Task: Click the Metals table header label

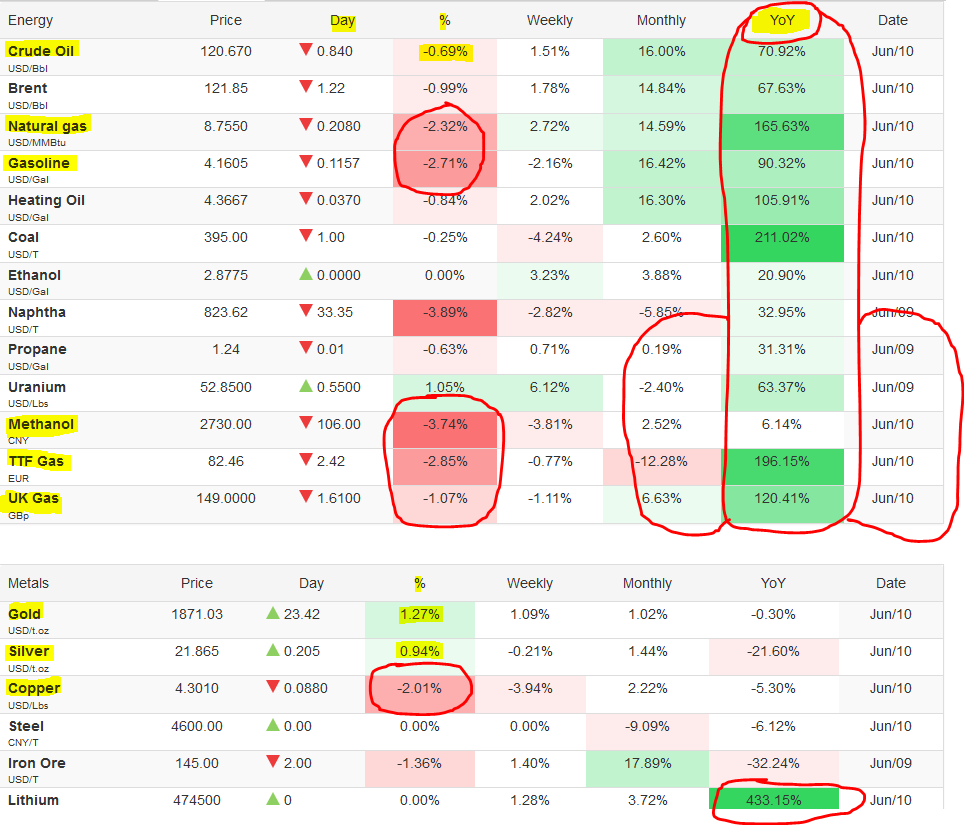Action: [28, 583]
